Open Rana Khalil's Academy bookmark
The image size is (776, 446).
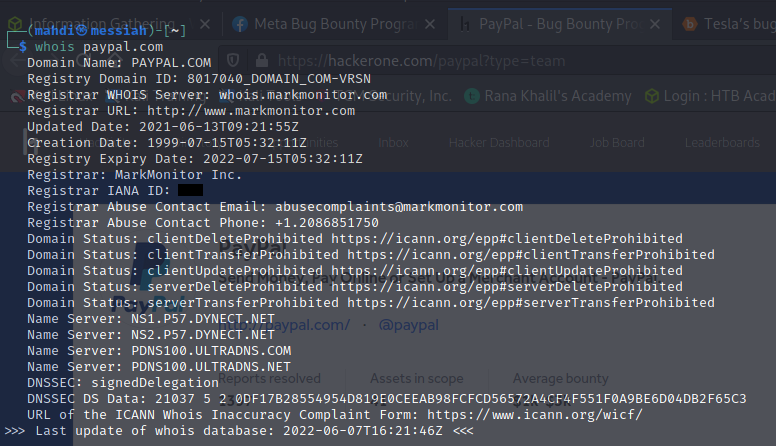(x=548, y=96)
